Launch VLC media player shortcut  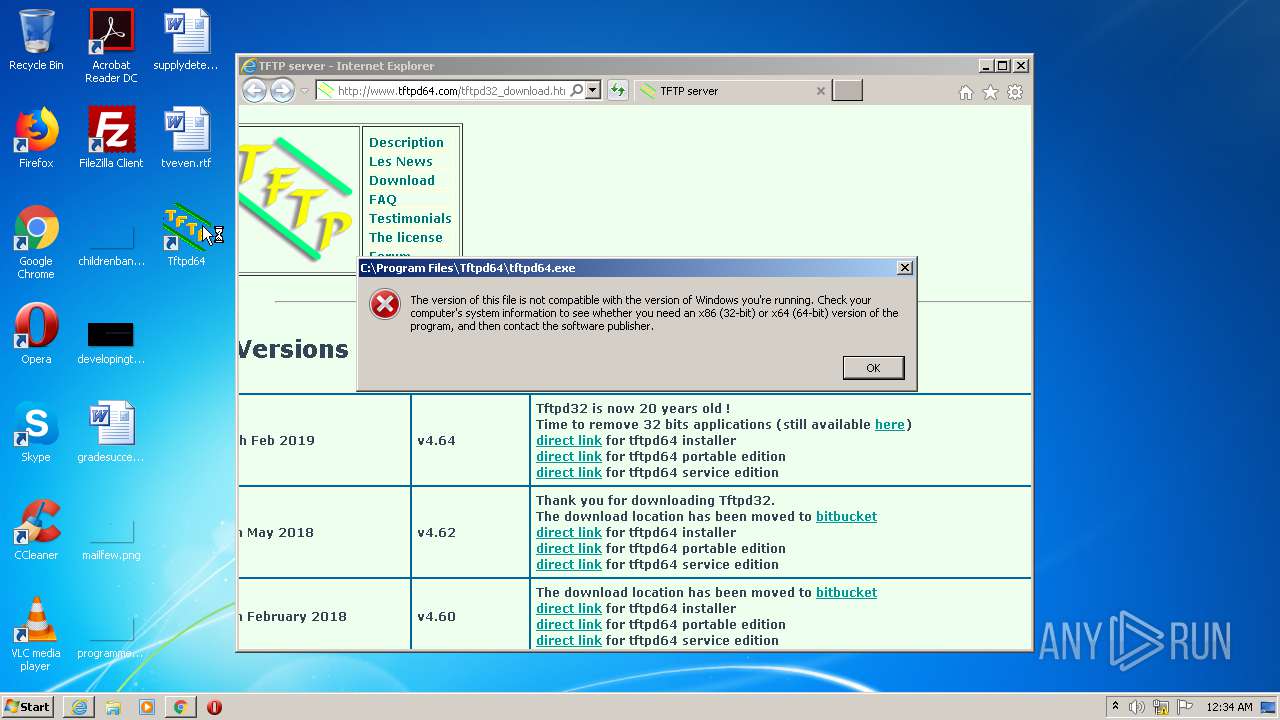(x=36, y=634)
